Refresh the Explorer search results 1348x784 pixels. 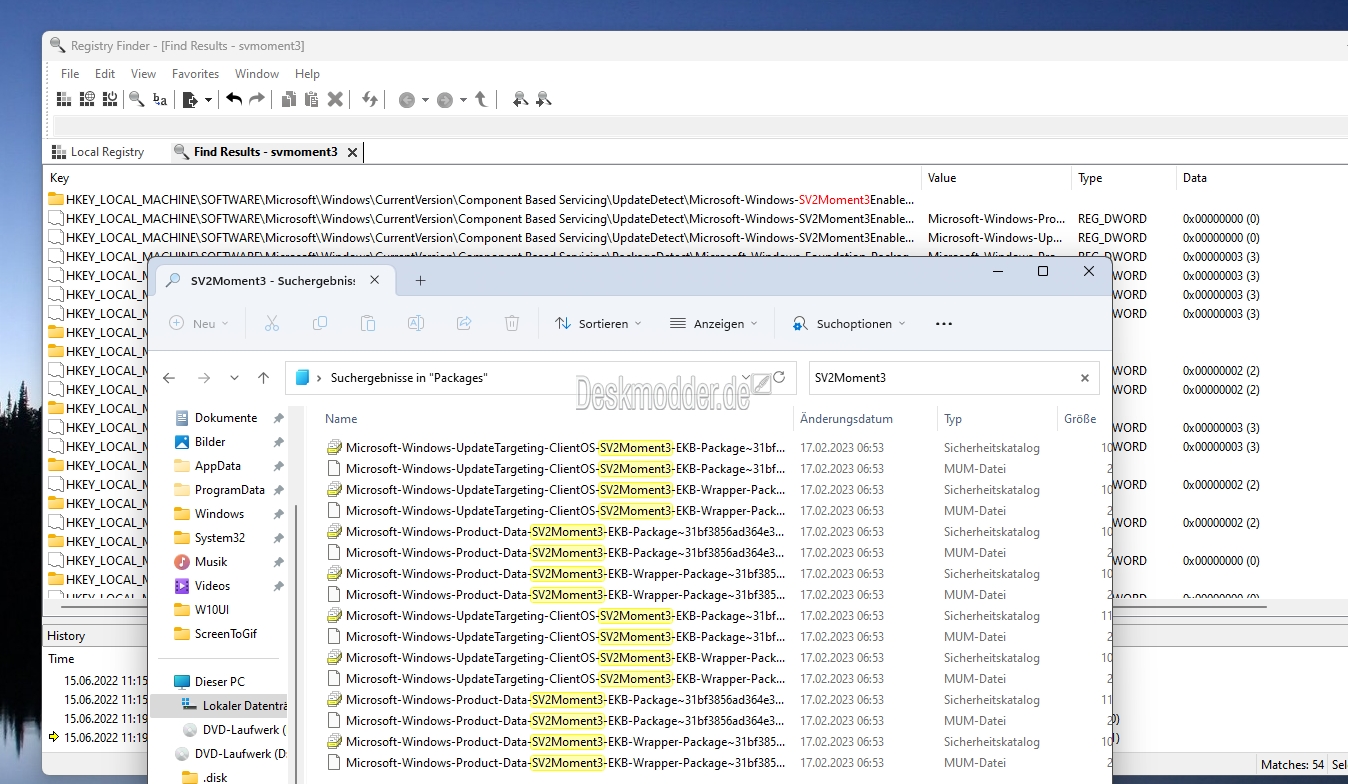pos(779,378)
